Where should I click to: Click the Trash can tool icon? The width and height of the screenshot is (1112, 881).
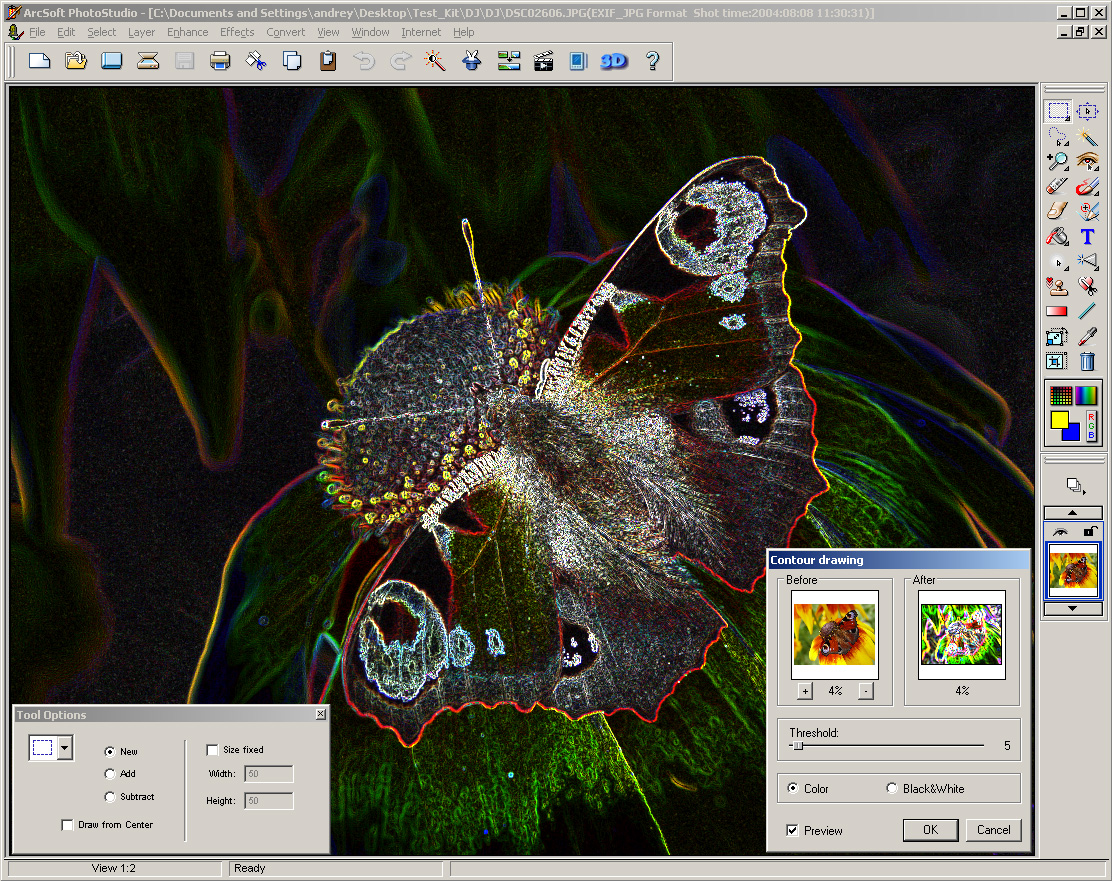click(1088, 362)
